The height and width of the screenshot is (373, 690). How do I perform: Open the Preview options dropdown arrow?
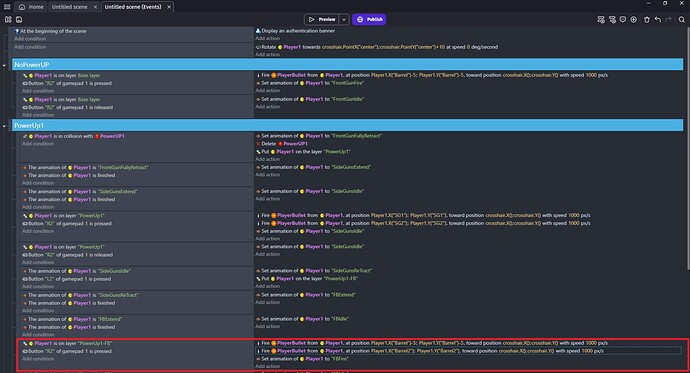[344, 19]
